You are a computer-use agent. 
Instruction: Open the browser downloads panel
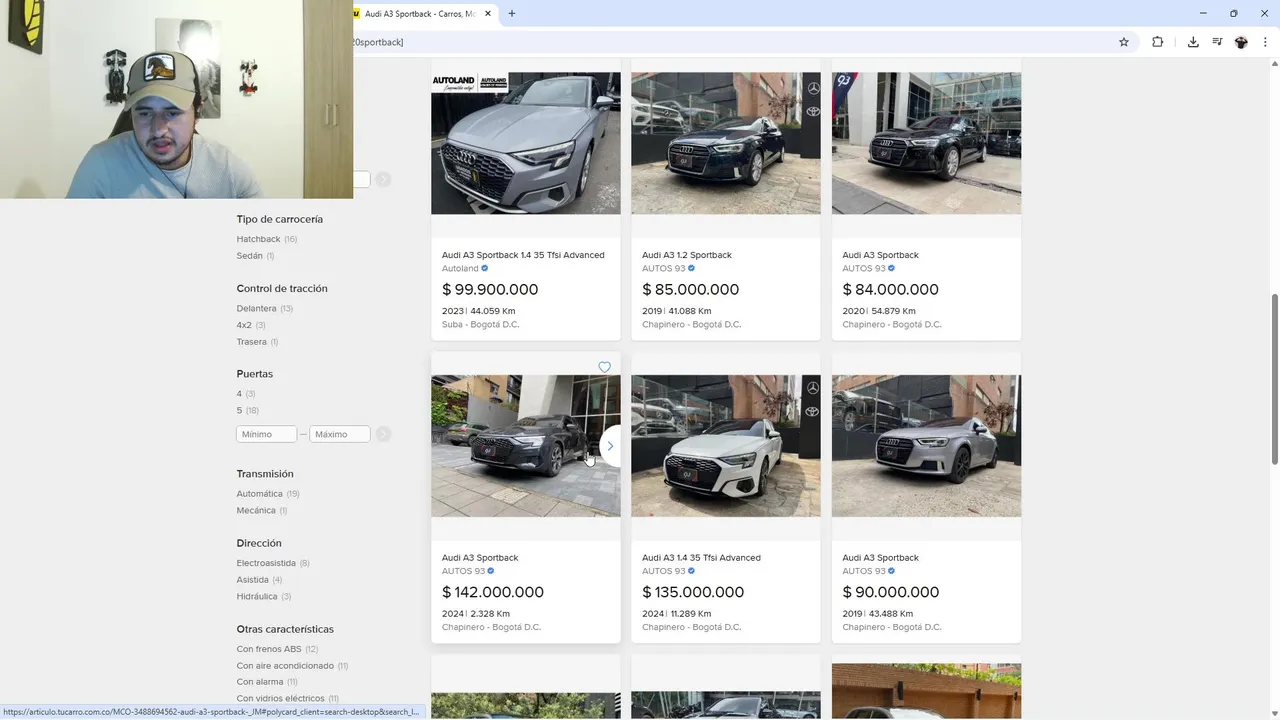pyautogui.click(x=1193, y=42)
